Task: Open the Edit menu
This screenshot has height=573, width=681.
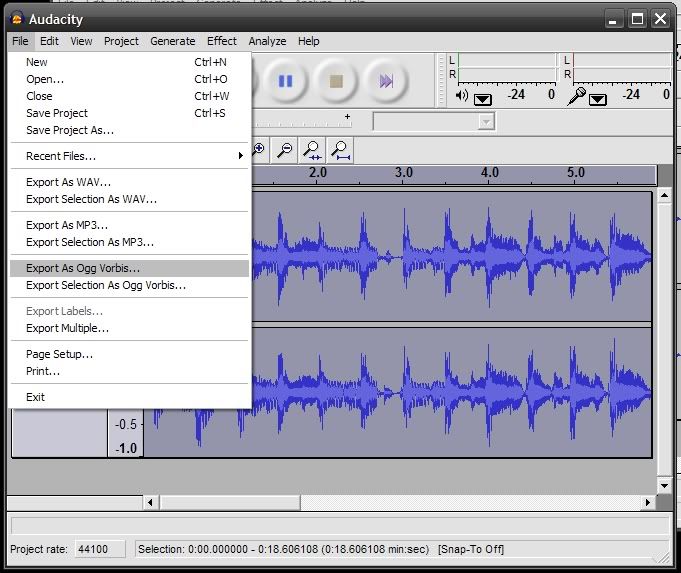Action: pyautogui.click(x=49, y=41)
